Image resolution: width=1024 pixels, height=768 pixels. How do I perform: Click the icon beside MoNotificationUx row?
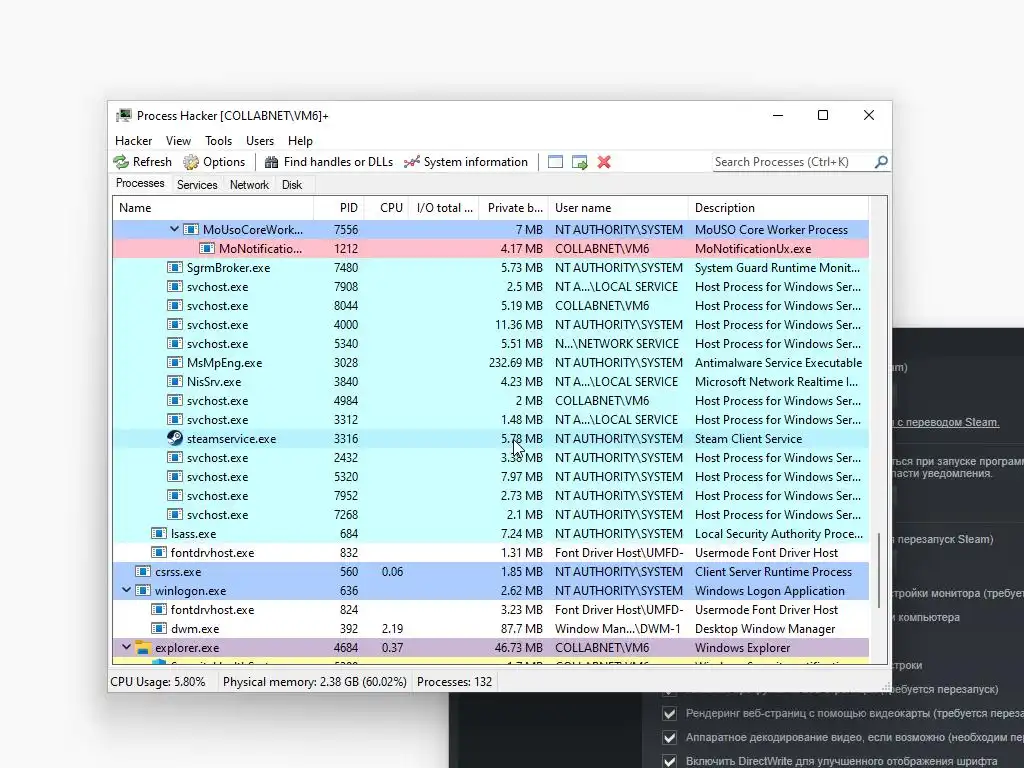[x=207, y=249]
